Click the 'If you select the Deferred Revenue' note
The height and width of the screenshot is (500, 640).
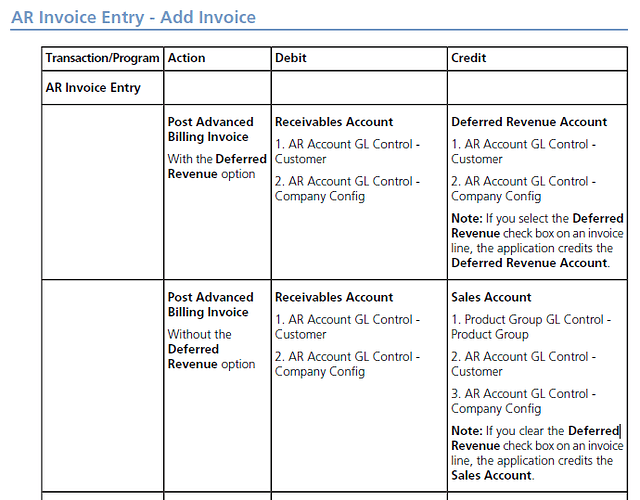(x=537, y=241)
